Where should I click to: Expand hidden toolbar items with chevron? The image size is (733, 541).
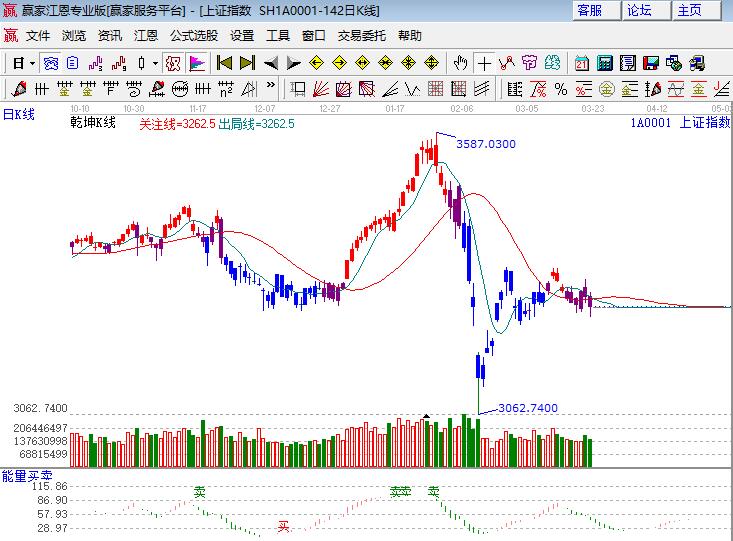(272, 89)
